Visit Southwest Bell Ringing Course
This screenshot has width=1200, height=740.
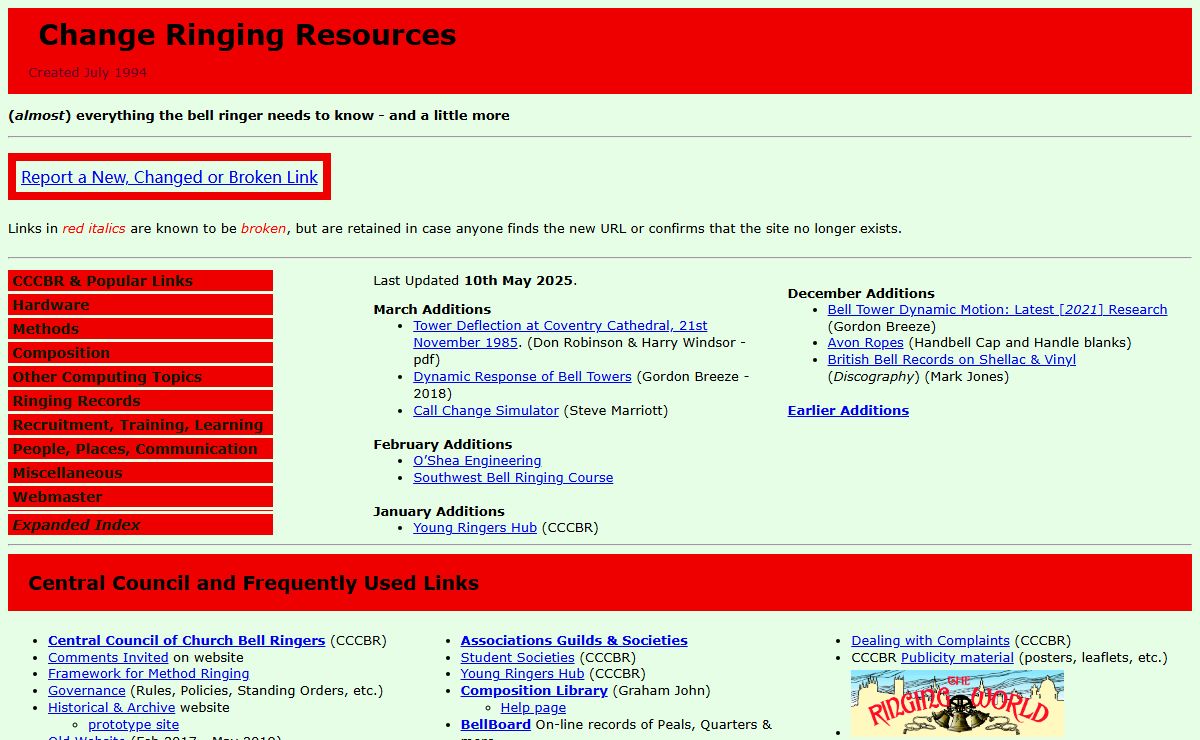pyautogui.click(x=513, y=477)
